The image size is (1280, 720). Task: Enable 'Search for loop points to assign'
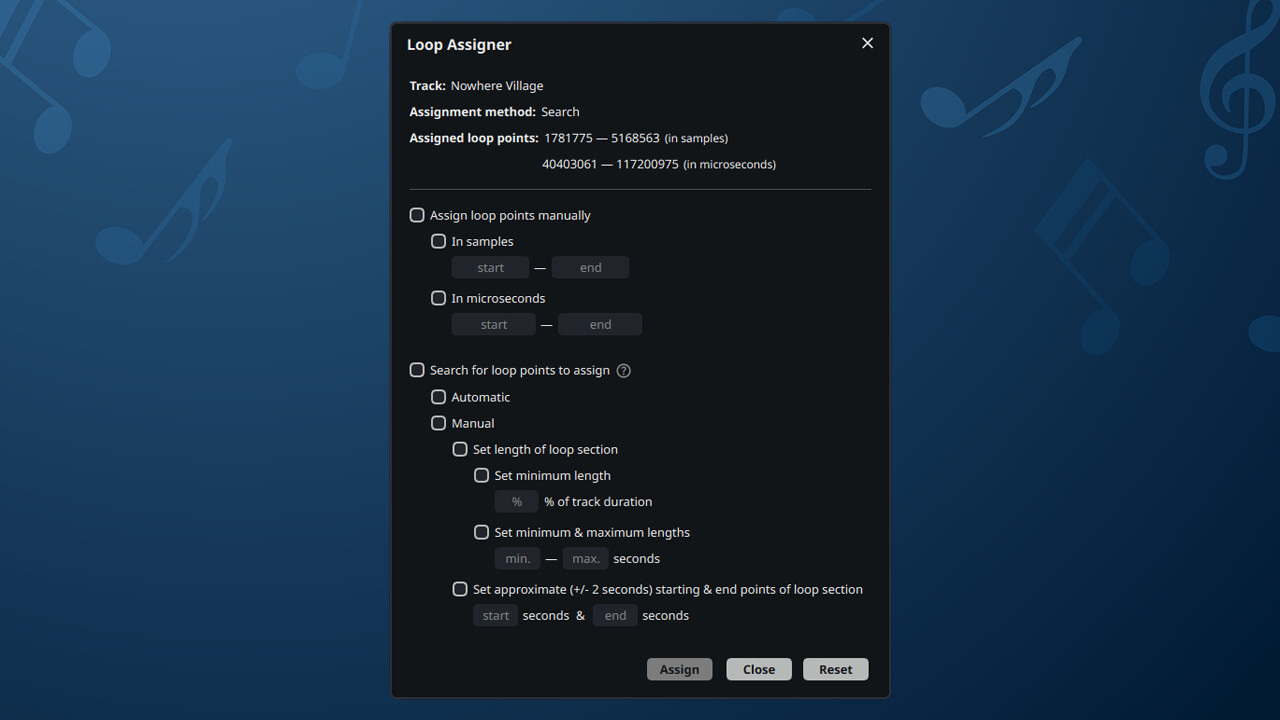coord(417,369)
